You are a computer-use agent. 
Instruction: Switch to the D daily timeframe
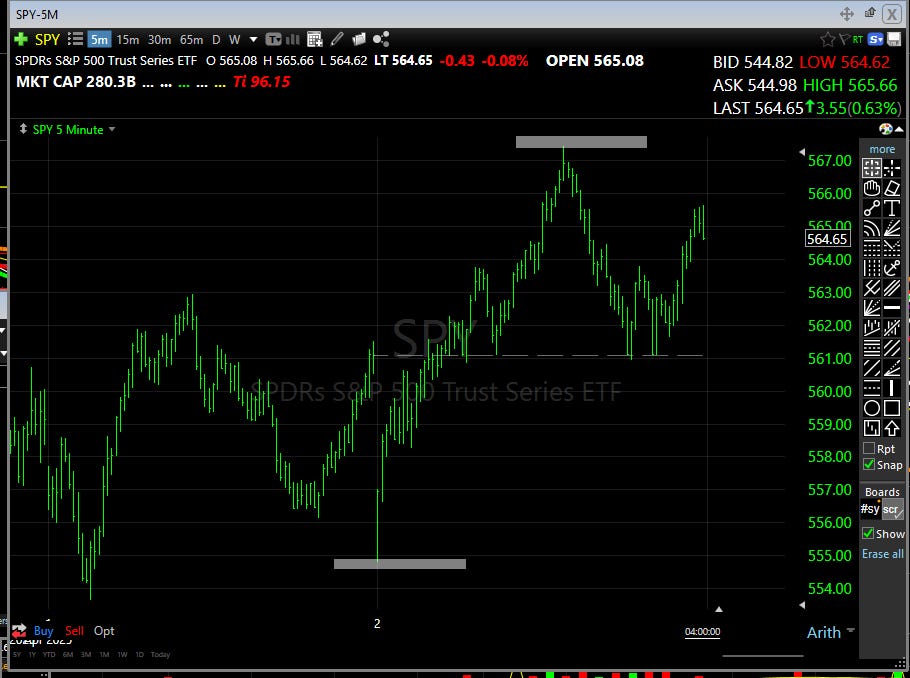[216, 39]
